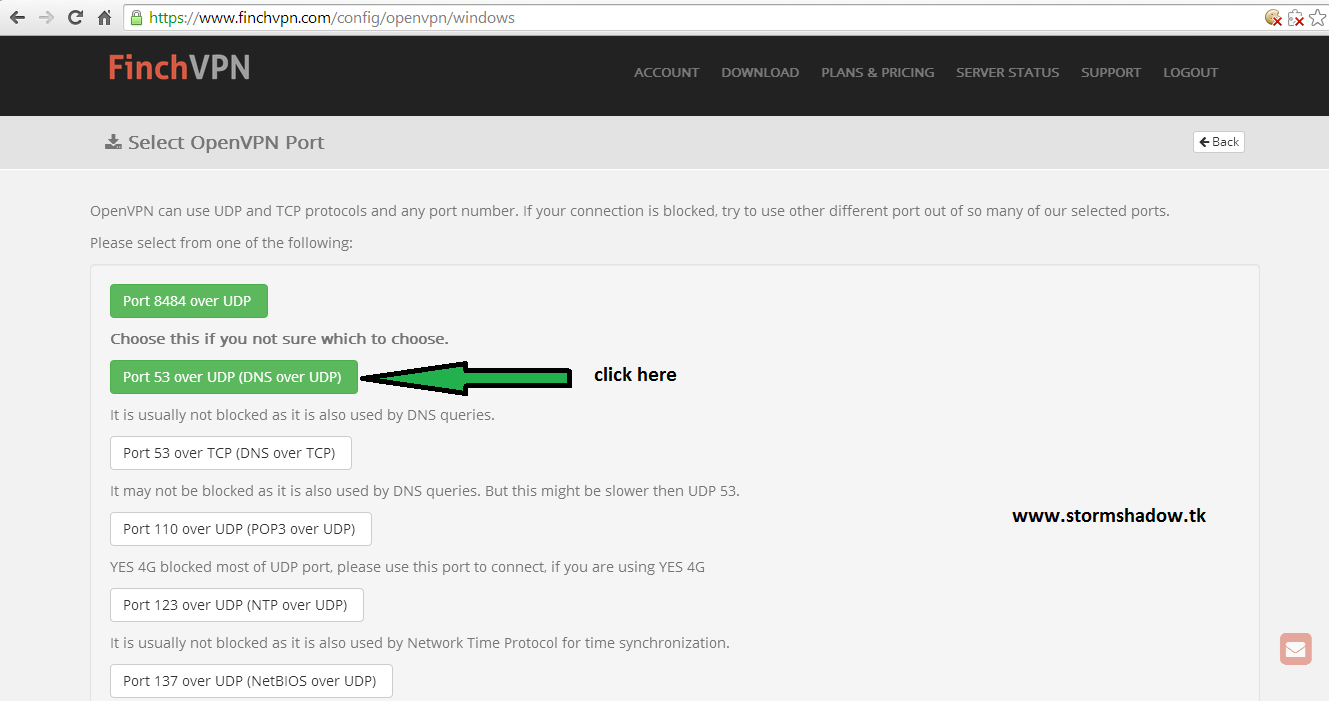Screen dimensions: 1329x701
Task: Go back using the browser back arrow
Action: pos(17,17)
